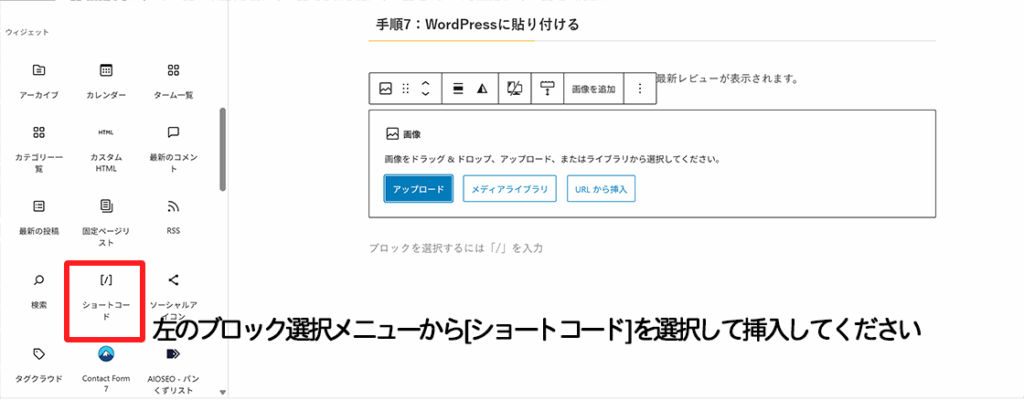Open the メディアライブラリ button
Viewport: 1024px width, 400px height.
[510, 188]
